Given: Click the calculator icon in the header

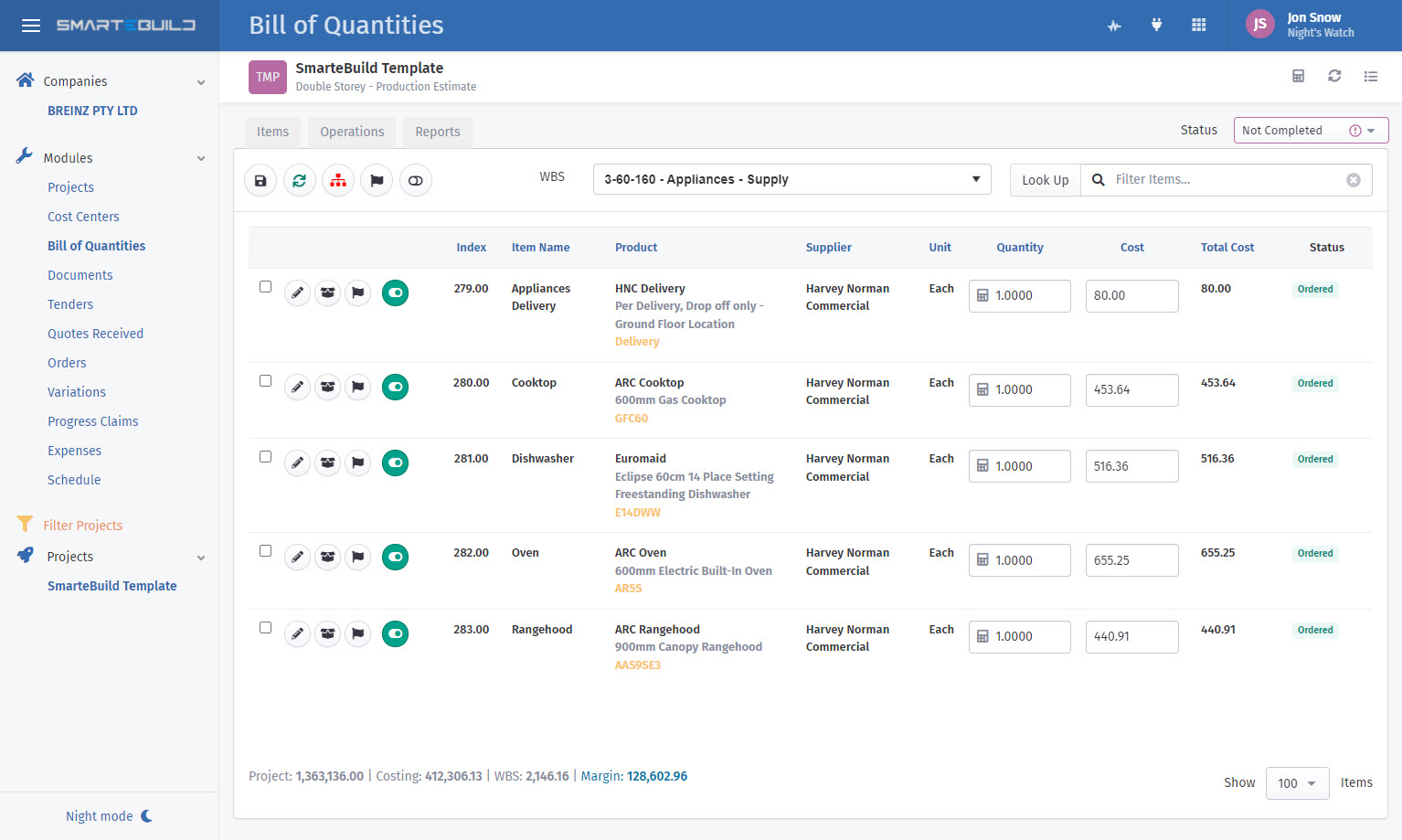Looking at the screenshot, I should click(1298, 76).
